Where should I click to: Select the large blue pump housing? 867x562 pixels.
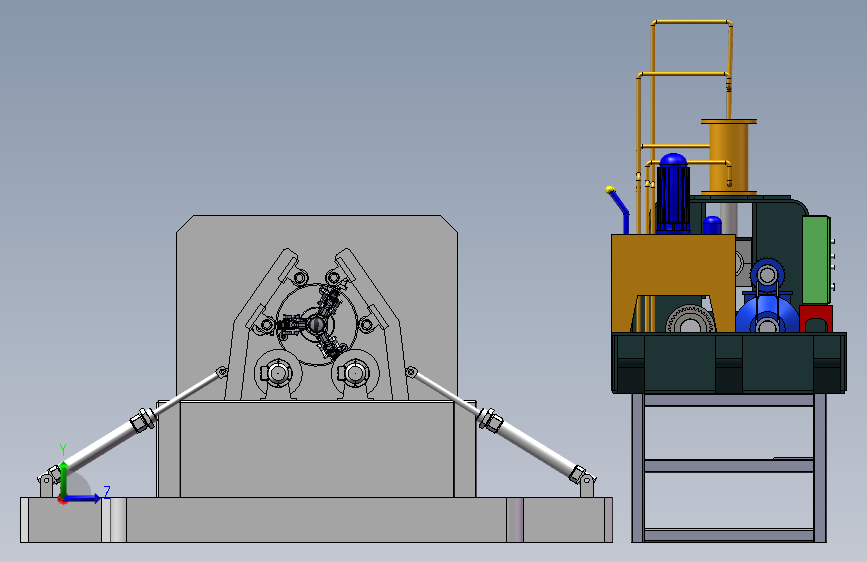767,316
